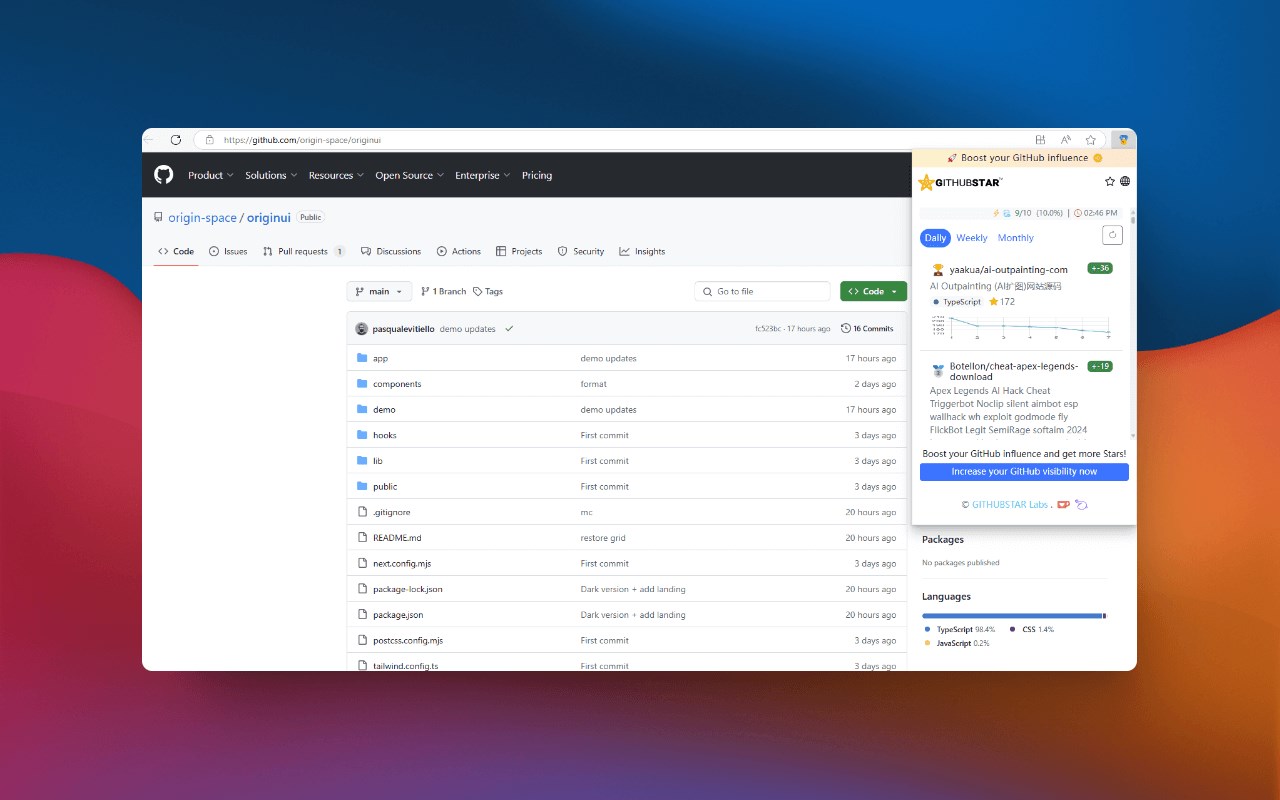Click the repository icon beside origin-space
The height and width of the screenshot is (800, 1280).
(x=158, y=217)
